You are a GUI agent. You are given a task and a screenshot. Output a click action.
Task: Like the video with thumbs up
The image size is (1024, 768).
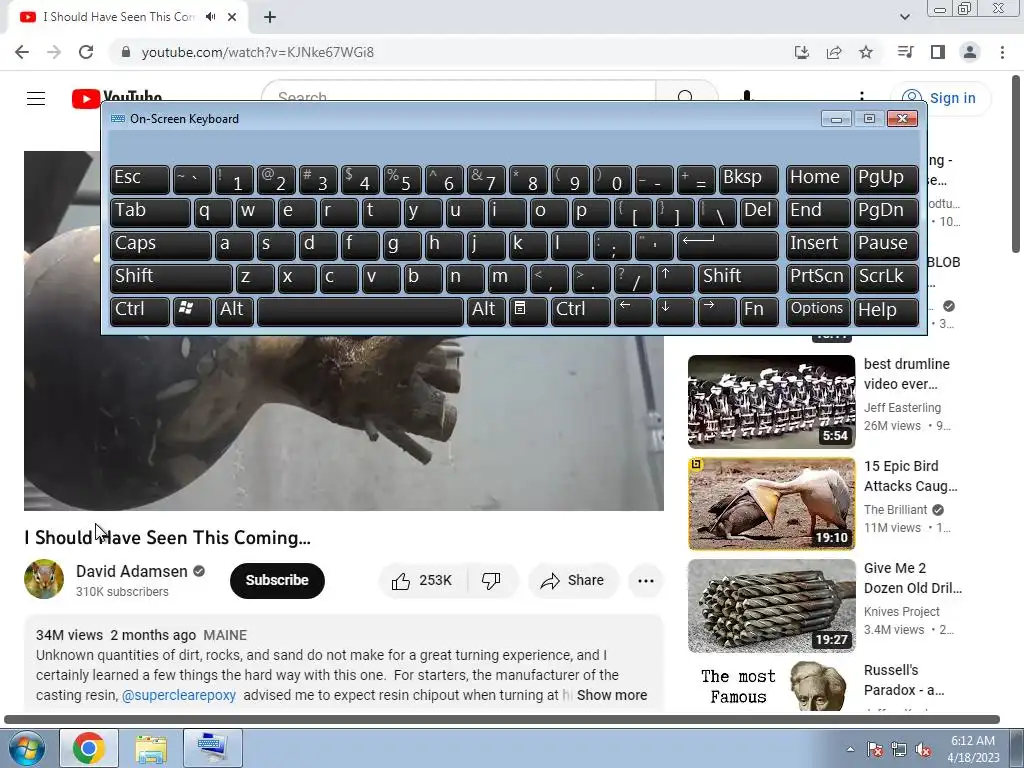point(422,581)
